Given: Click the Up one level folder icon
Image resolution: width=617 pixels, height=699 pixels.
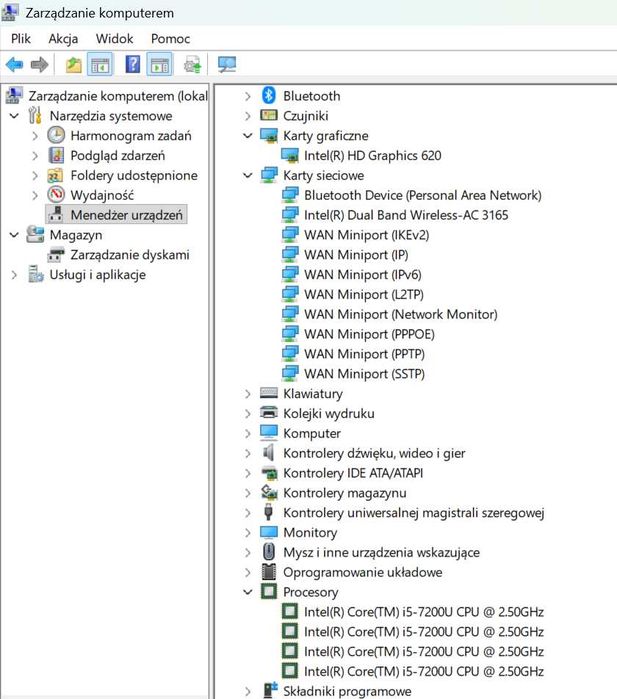Looking at the screenshot, I should pyautogui.click(x=74, y=65).
